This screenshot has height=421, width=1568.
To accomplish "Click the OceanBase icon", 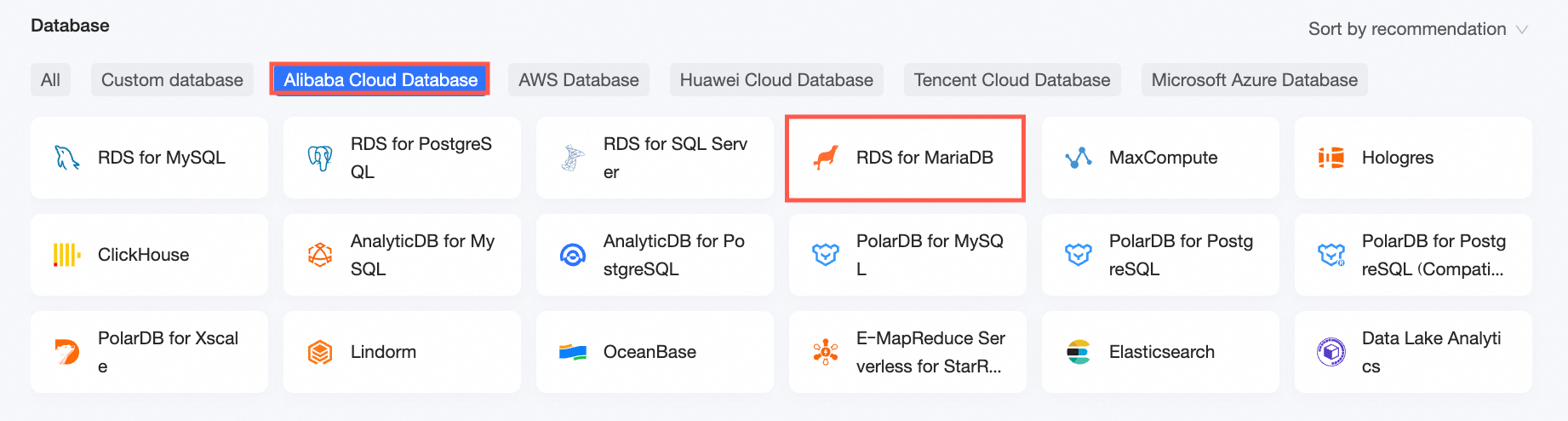I will pos(573,352).
